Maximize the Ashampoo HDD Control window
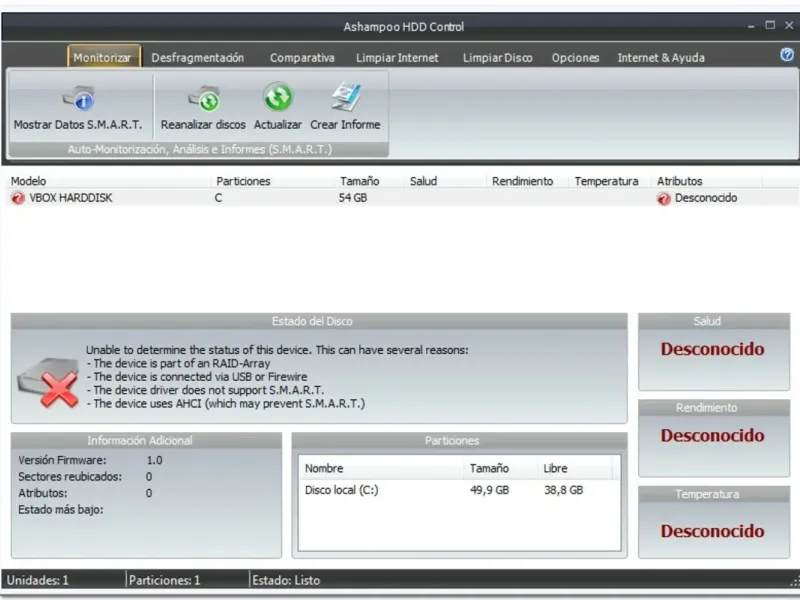This screenshot has width=800, height=600. pyautogui.click(x=770, y=25)
